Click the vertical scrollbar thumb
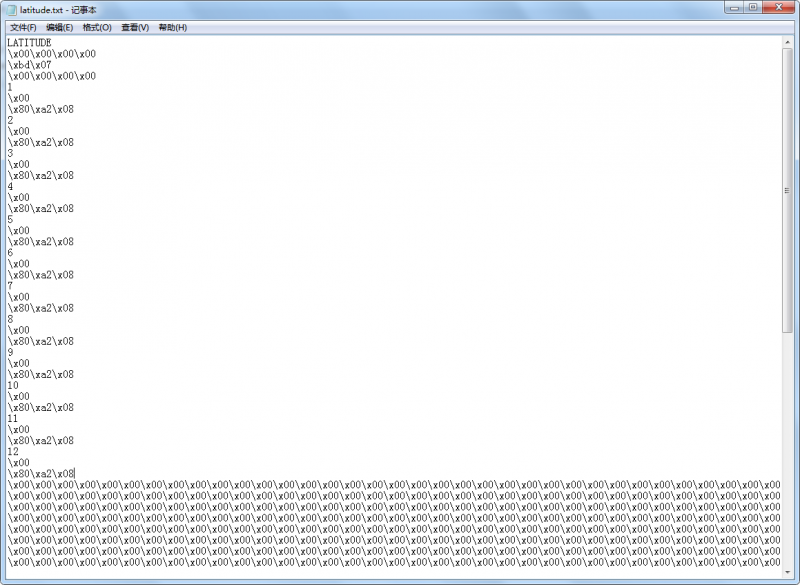Screen dimensions: 800x585 (787, 190)
